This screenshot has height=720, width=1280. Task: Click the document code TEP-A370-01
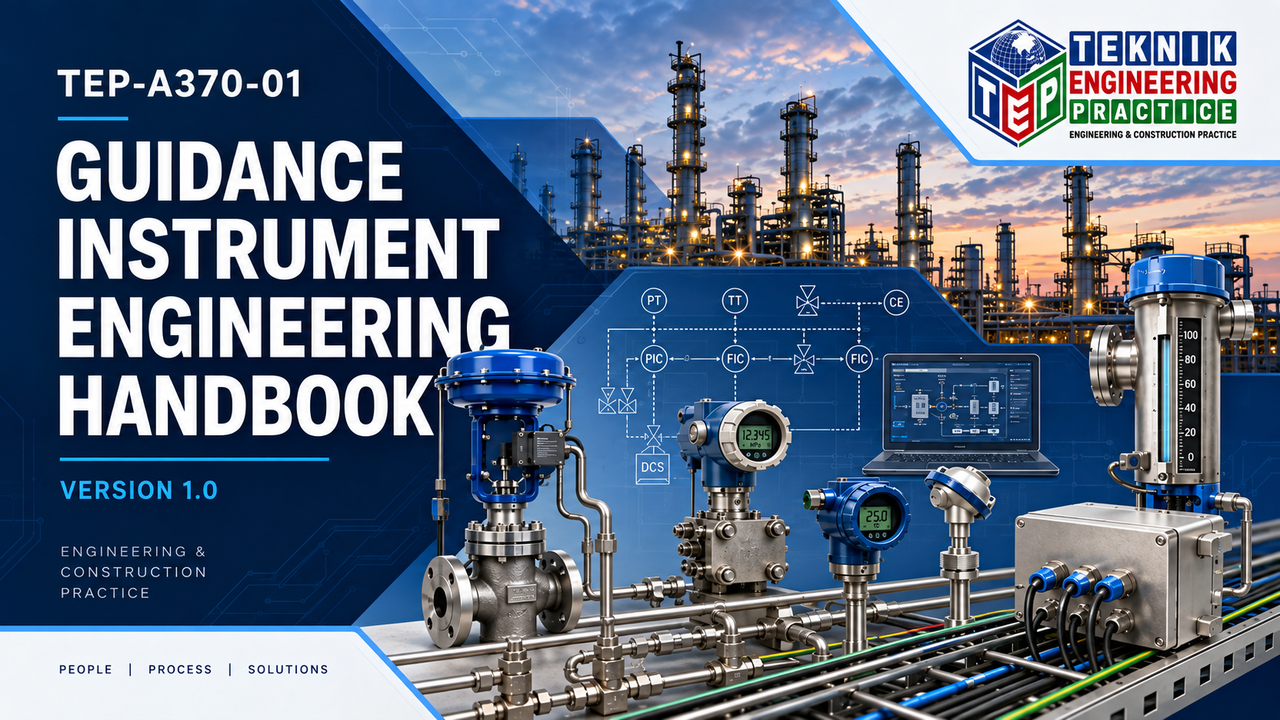pyautogui.click(x=180, y=85)
